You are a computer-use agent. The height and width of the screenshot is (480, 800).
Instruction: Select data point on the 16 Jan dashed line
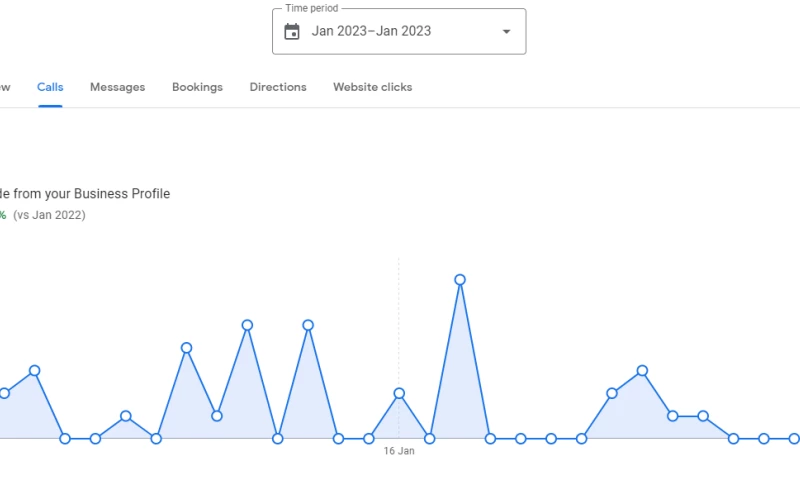399,393
